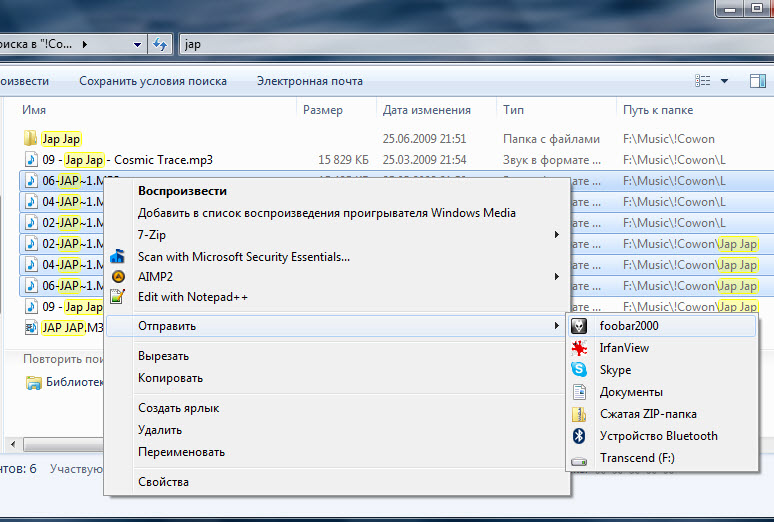Click the Skype logo icon

coord(579,370)
